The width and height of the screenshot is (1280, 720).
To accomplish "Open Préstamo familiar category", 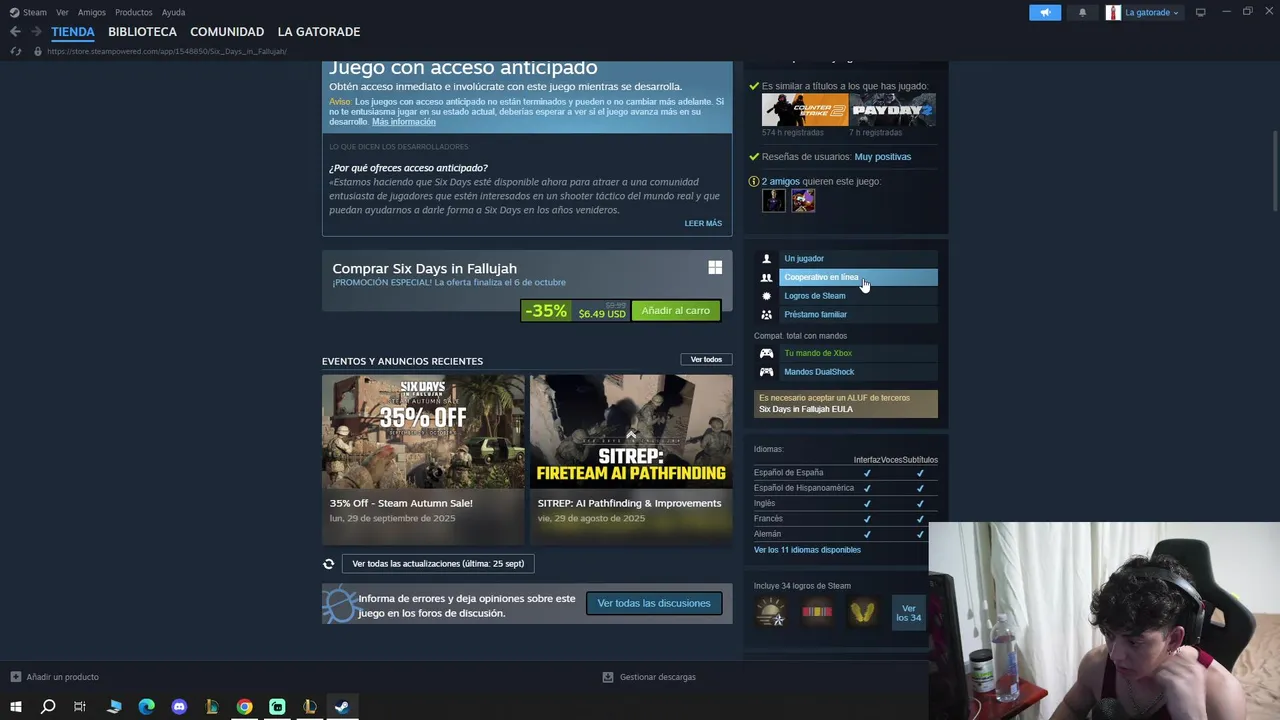I will [858, 314].
